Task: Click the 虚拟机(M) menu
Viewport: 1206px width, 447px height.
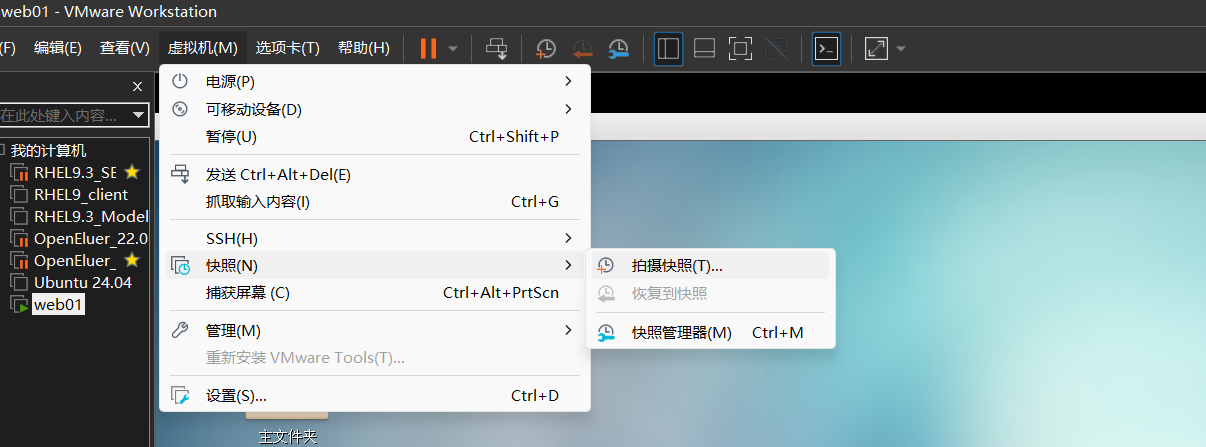Action: 203,48
